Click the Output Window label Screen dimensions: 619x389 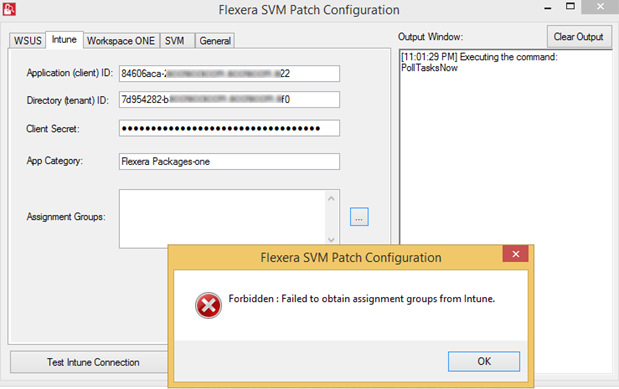click(430, 37)
